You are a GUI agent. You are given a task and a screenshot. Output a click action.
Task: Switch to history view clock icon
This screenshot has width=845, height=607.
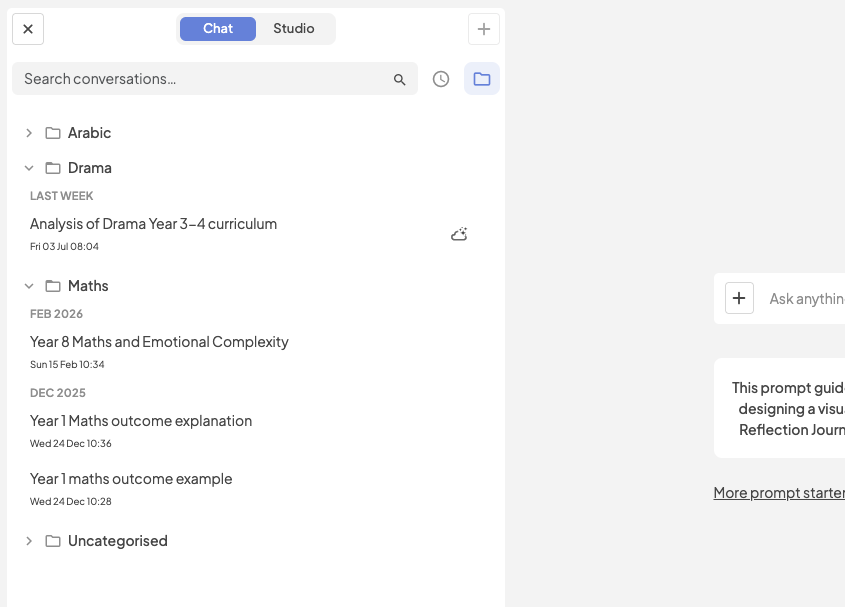[441, 79]
